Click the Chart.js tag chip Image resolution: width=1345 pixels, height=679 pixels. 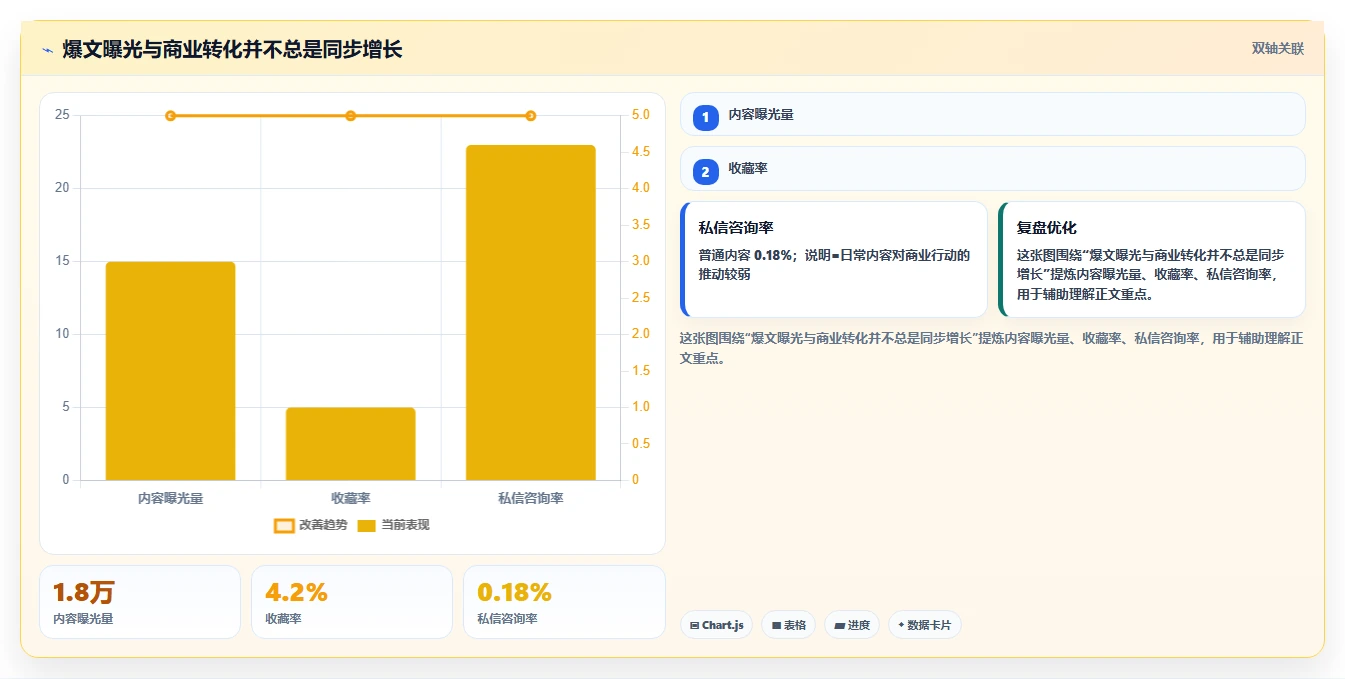point(717,625)
